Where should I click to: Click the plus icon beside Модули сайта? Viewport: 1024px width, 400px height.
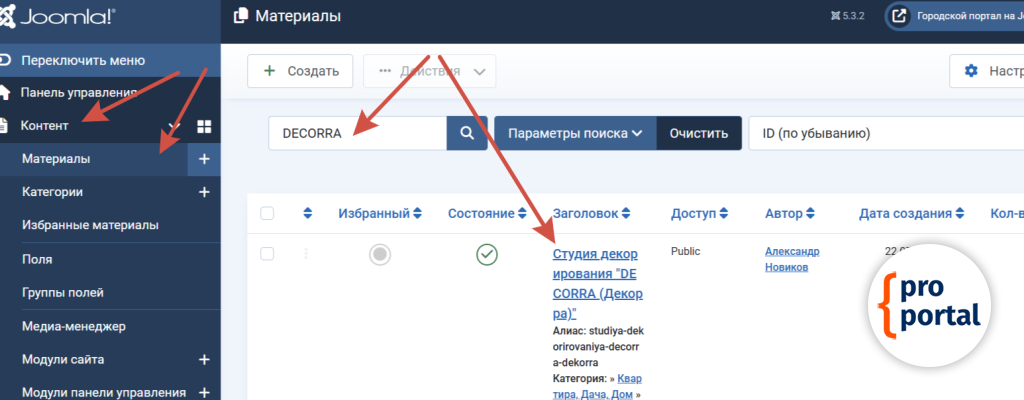click(x=204, y=359)
